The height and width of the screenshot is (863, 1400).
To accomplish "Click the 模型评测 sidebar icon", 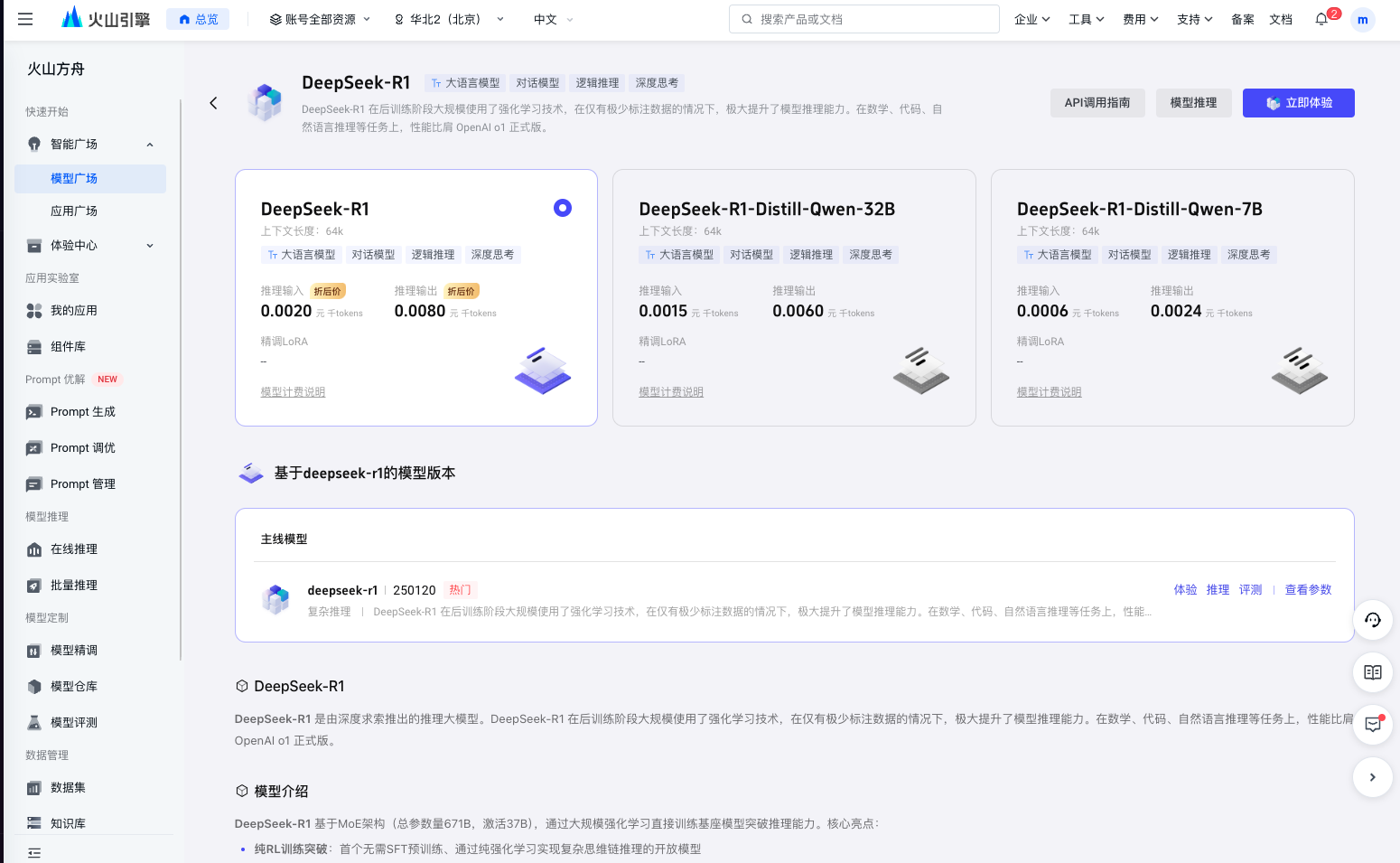I will point(34,722).
